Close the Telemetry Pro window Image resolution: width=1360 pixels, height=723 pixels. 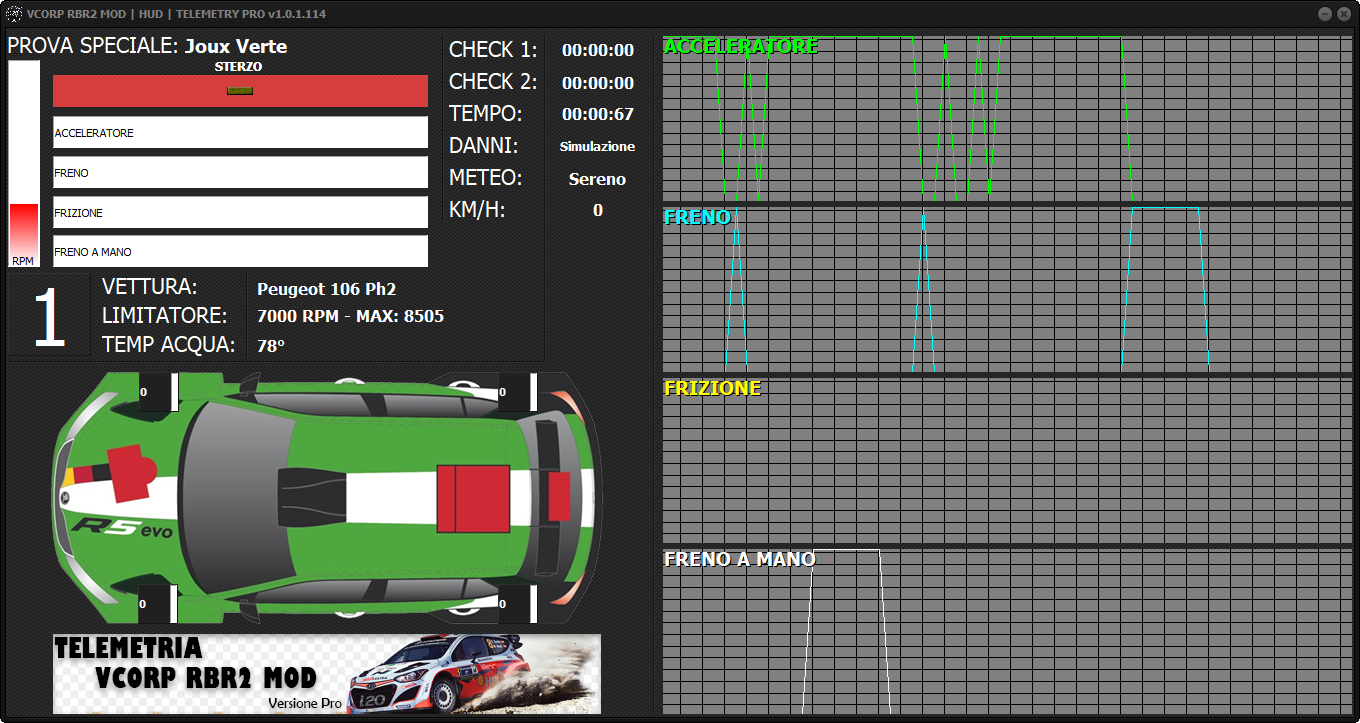(1343, 14)
